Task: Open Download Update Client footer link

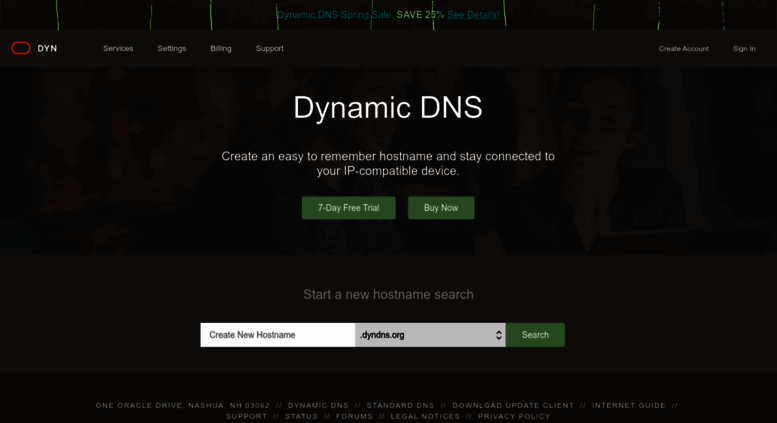Action: point(513,405)
